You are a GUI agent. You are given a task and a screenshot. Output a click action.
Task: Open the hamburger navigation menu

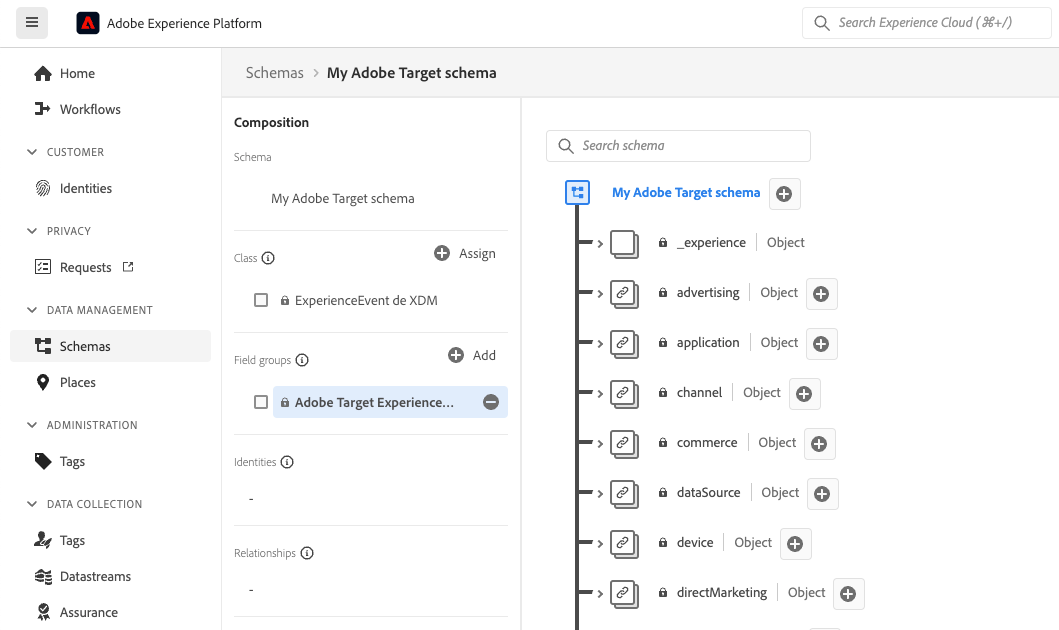click(x=32, y=23)
